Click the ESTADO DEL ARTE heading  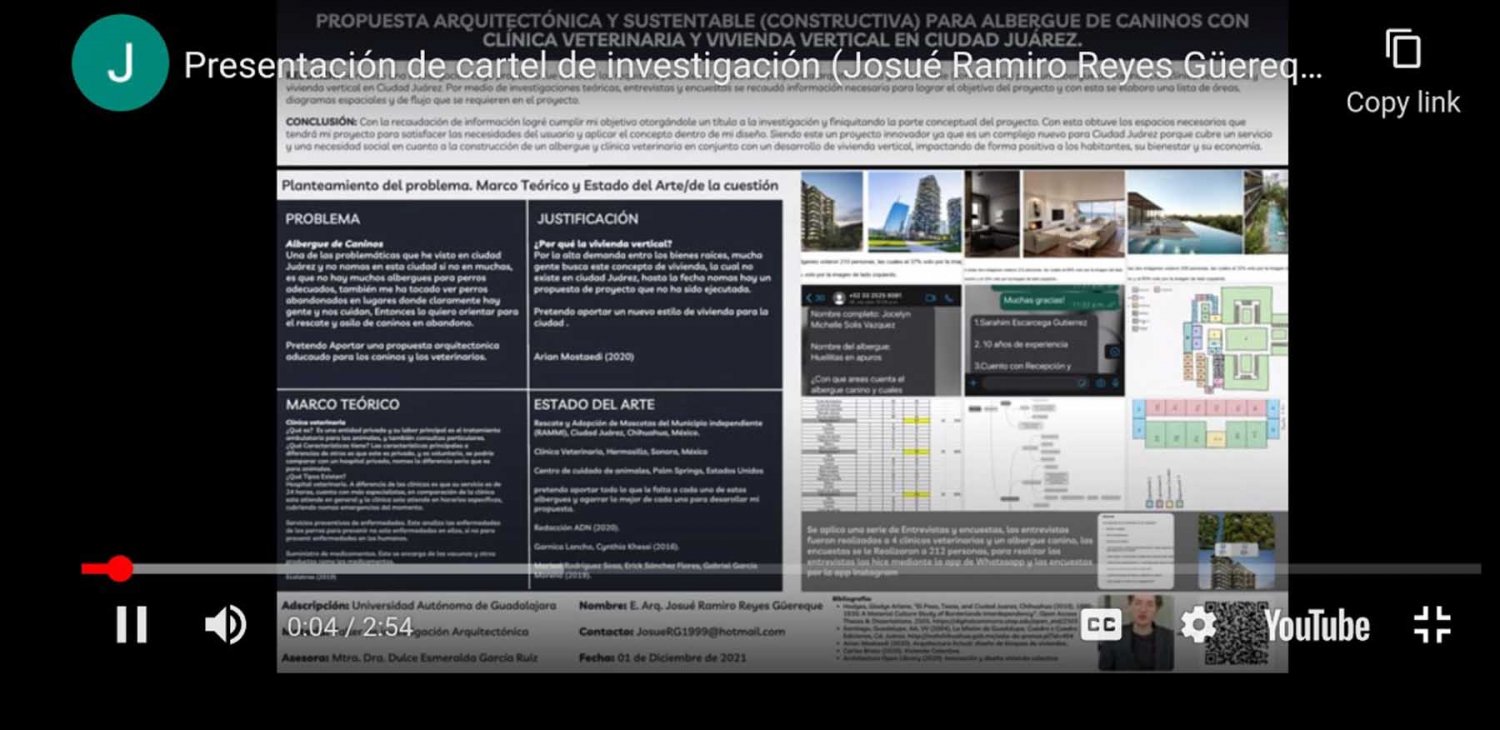click(594, 405)
